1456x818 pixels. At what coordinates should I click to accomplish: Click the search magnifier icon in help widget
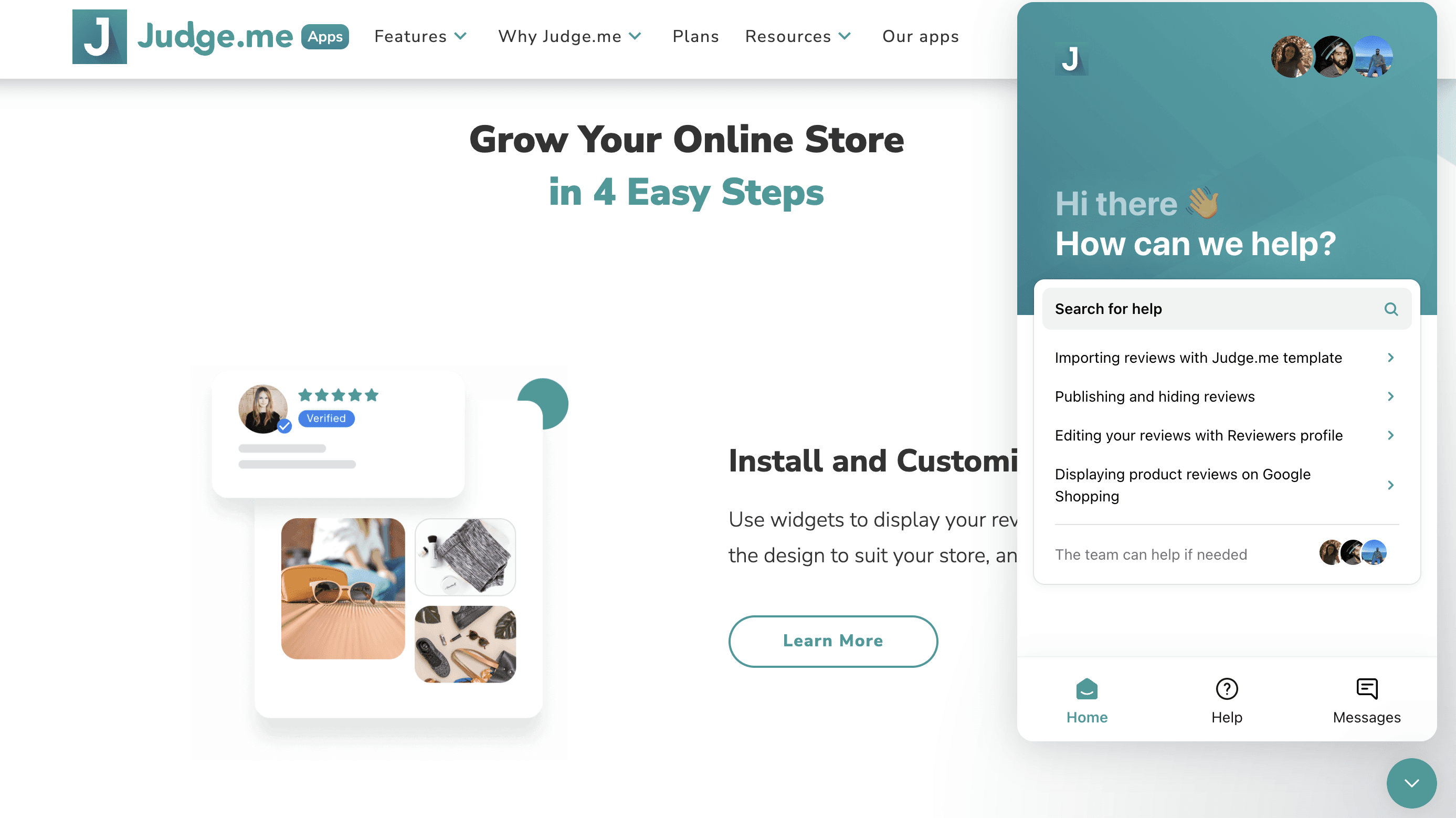(x=1391, y=309)
